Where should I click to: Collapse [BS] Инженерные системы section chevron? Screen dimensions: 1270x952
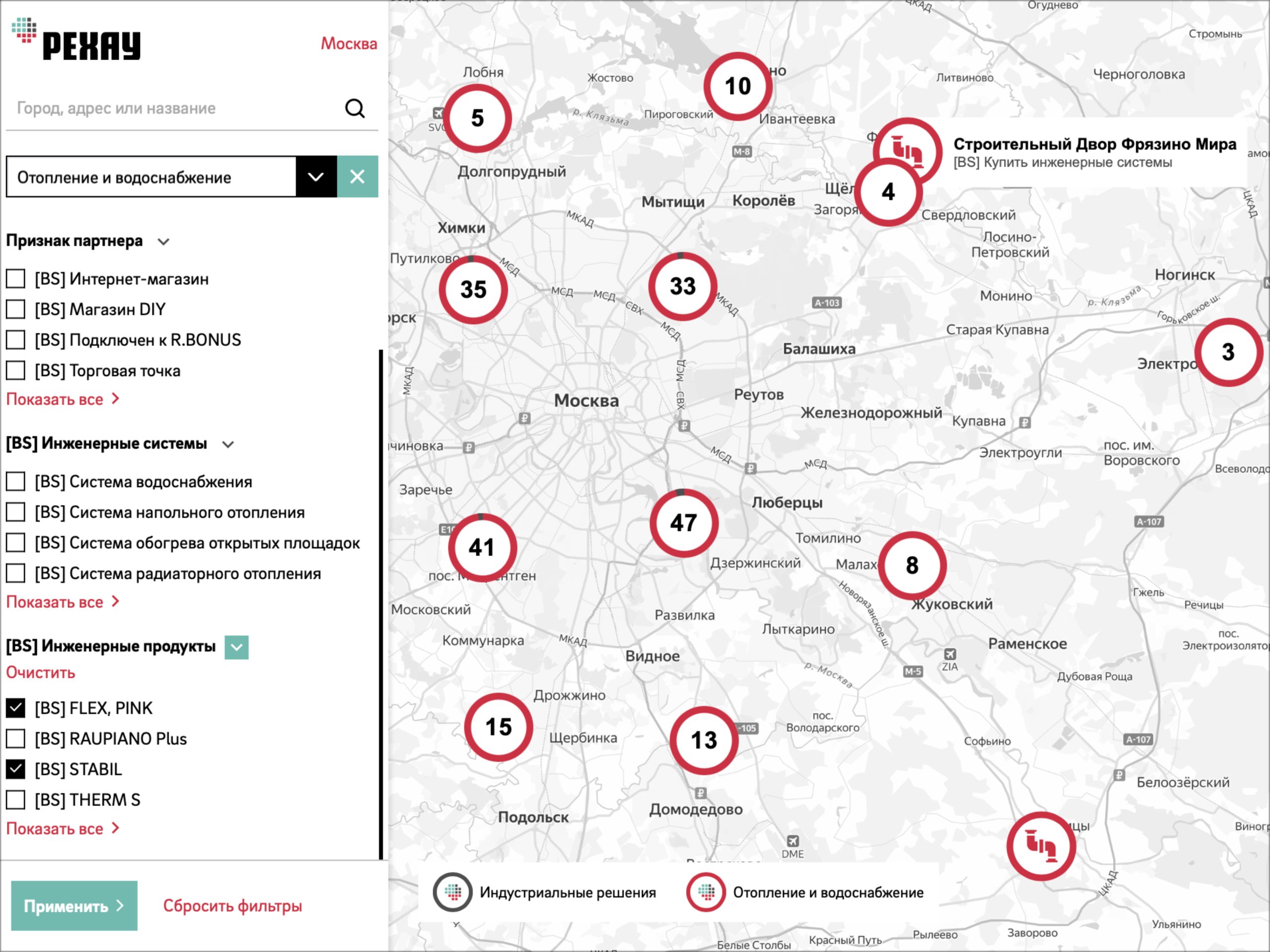coord(228,444)
